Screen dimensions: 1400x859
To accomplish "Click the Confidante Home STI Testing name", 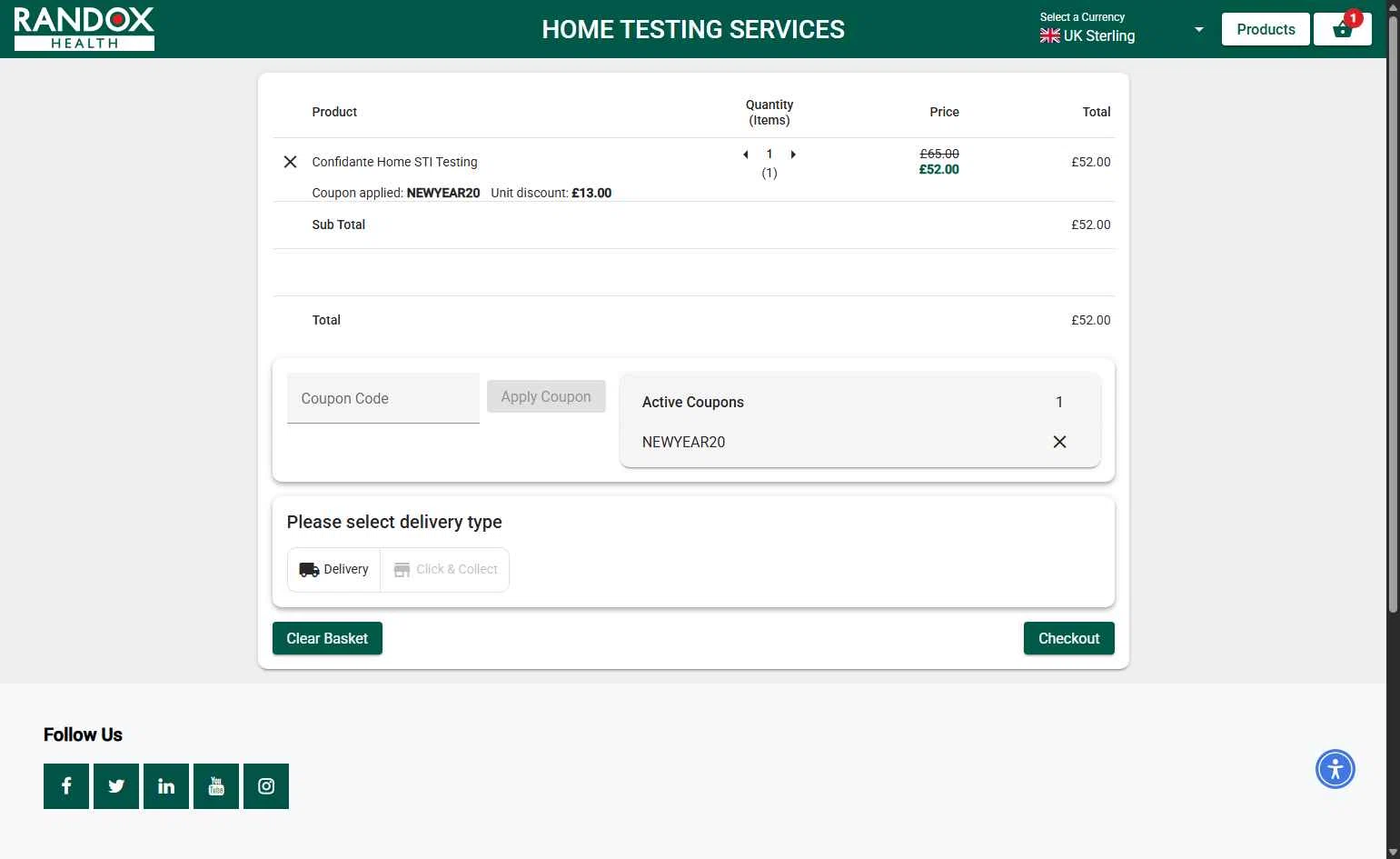I will click(x=394, y=162).
